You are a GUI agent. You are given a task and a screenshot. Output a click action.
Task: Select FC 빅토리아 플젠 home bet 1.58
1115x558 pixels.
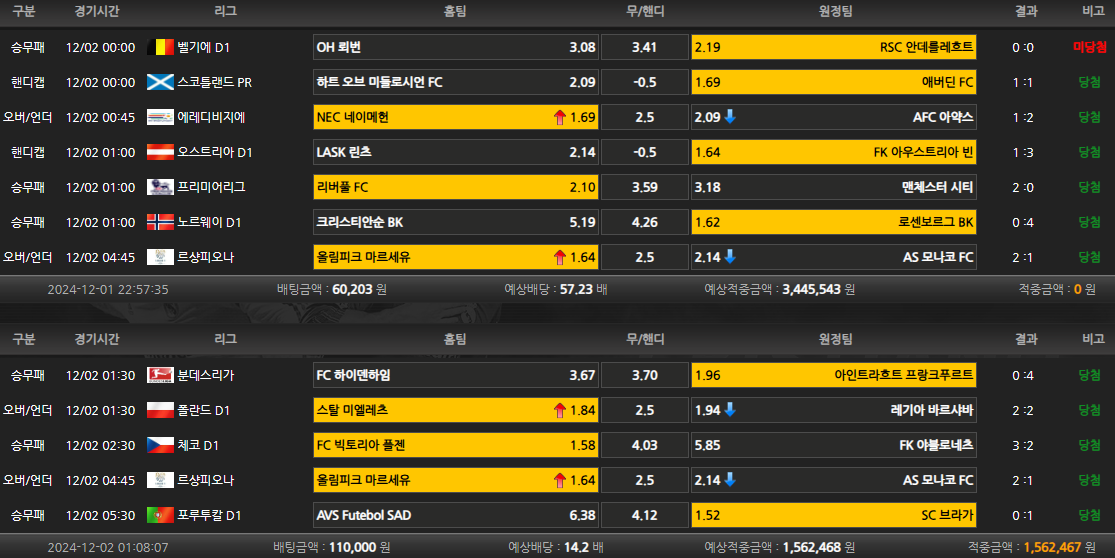(x=456, y=445)
